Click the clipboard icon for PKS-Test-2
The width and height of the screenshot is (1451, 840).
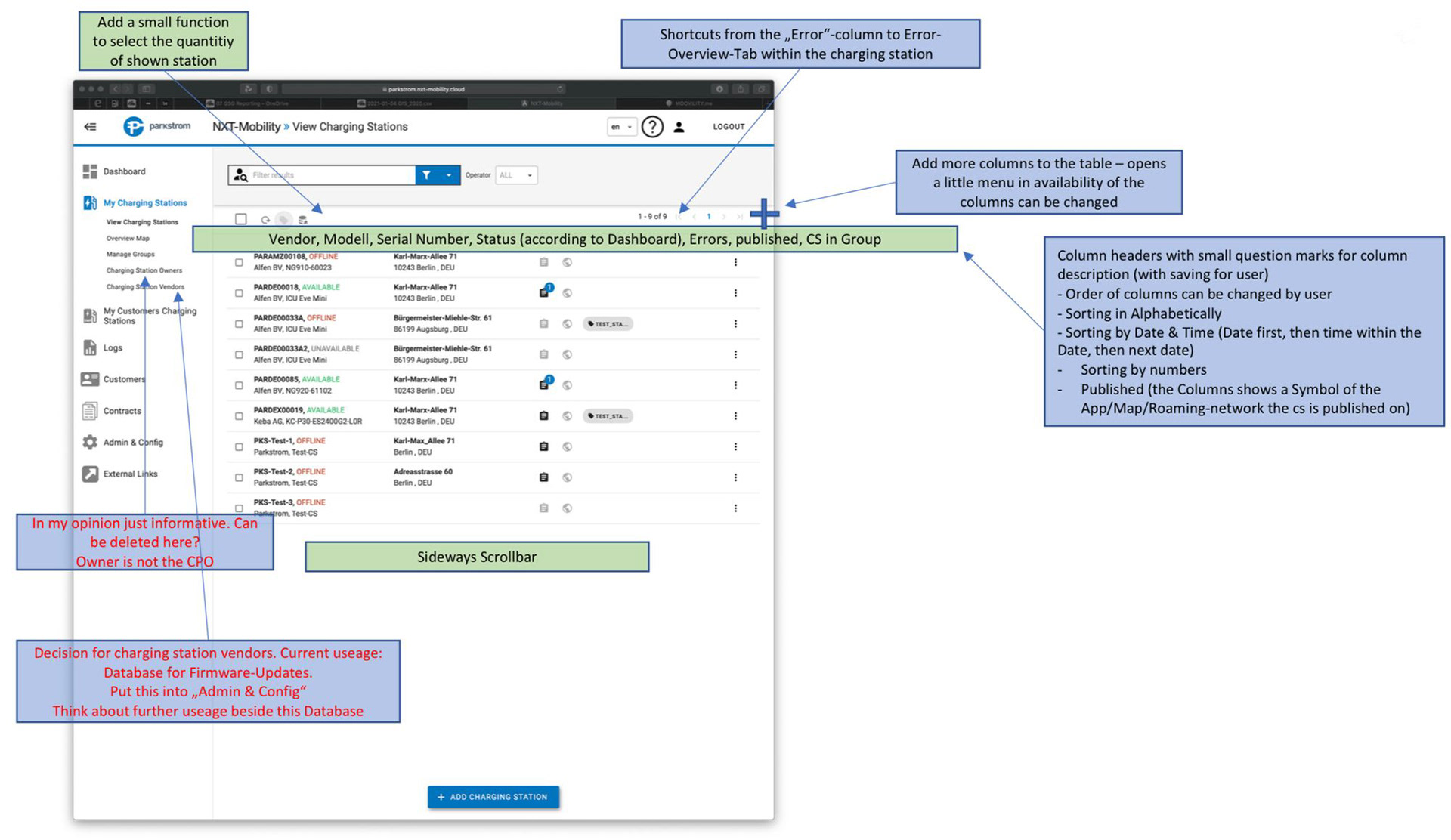(543, 477)
